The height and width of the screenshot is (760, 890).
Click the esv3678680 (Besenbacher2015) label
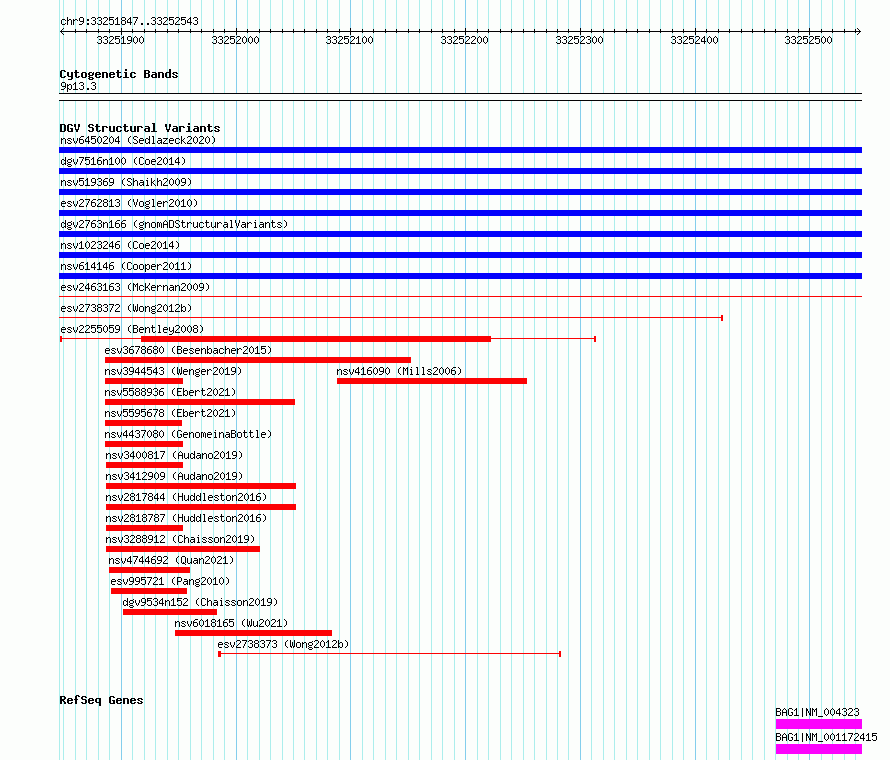click(x=188, y=350)
